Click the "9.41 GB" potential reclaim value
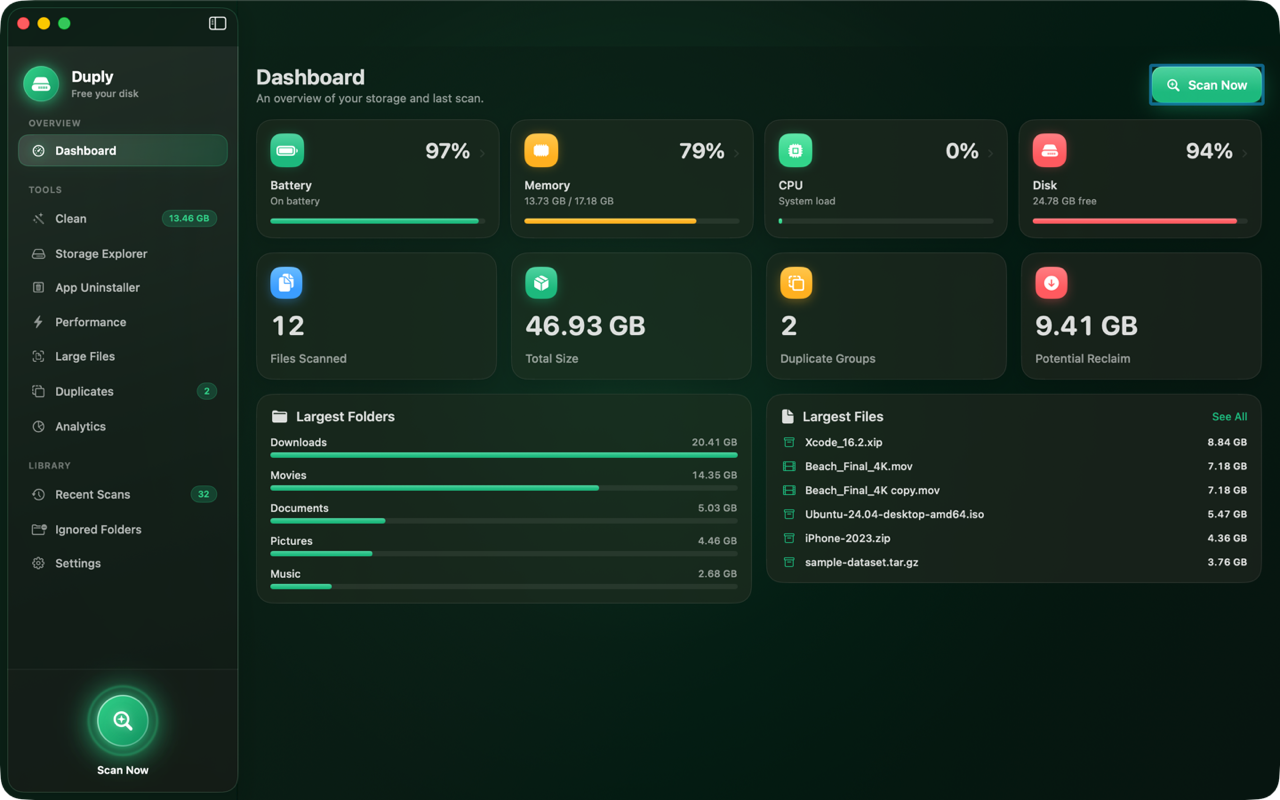Image resolution: width=1280 pixels, height=800 pixels. pyautogui.click(x=1086, y=326)
